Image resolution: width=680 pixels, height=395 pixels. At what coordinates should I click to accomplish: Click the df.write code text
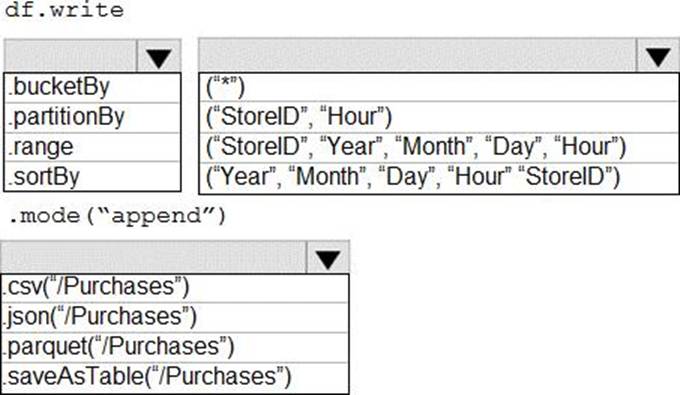(64, 10)
